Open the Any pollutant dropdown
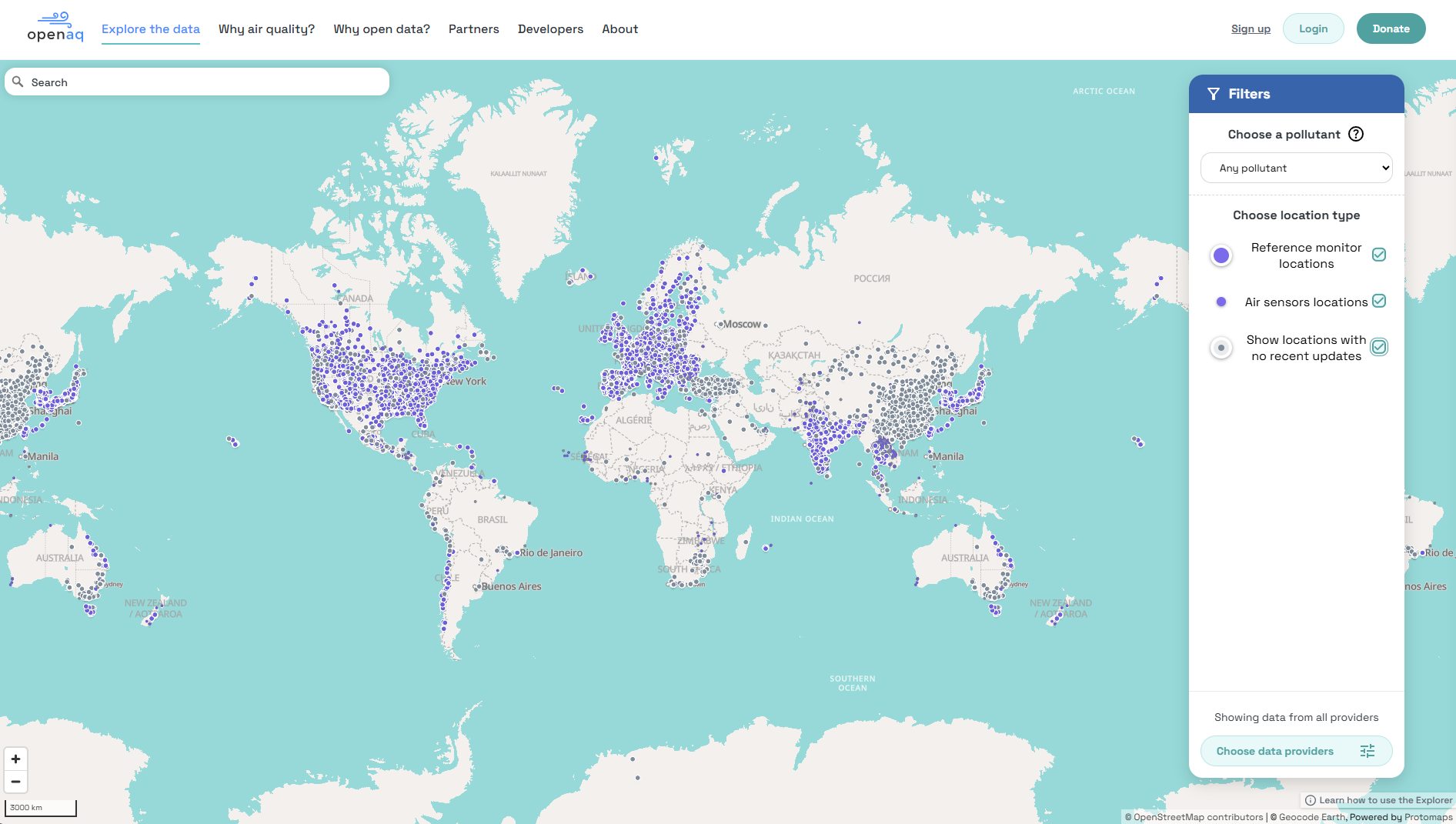1456x824 pixels. (x=1296, y=168)
